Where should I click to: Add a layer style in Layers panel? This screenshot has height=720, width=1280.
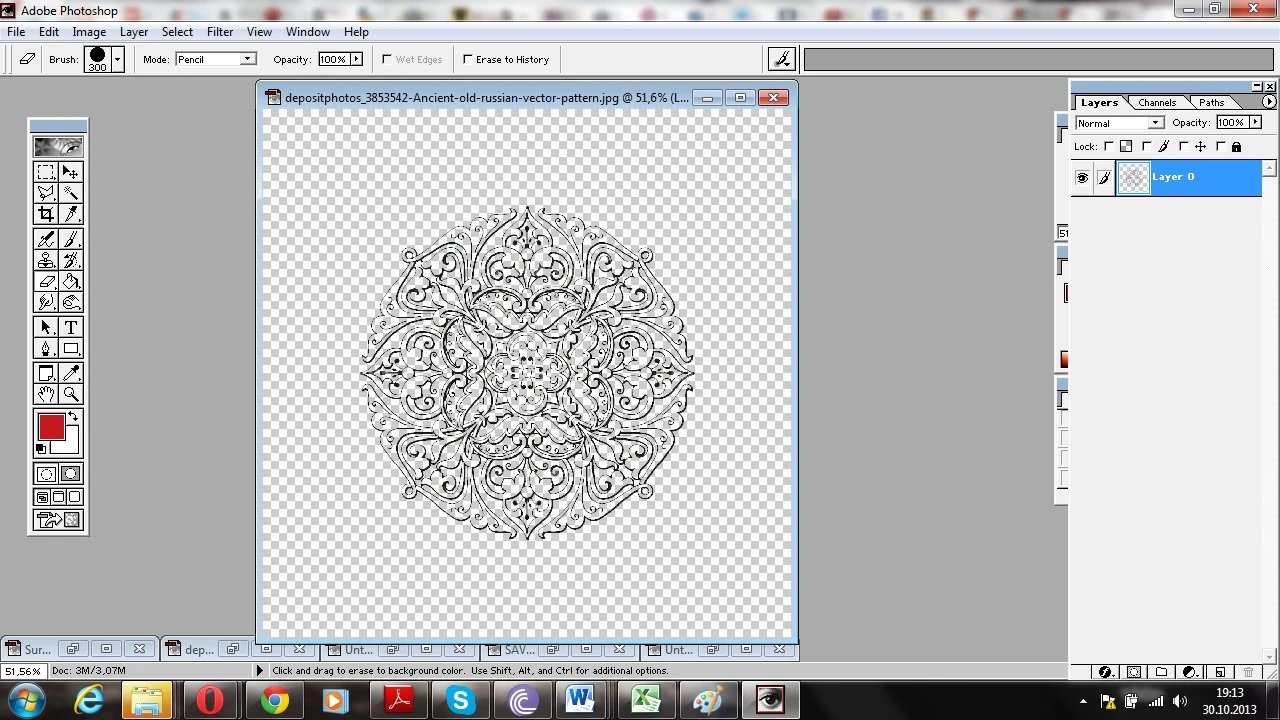[x=1105, y=672]
